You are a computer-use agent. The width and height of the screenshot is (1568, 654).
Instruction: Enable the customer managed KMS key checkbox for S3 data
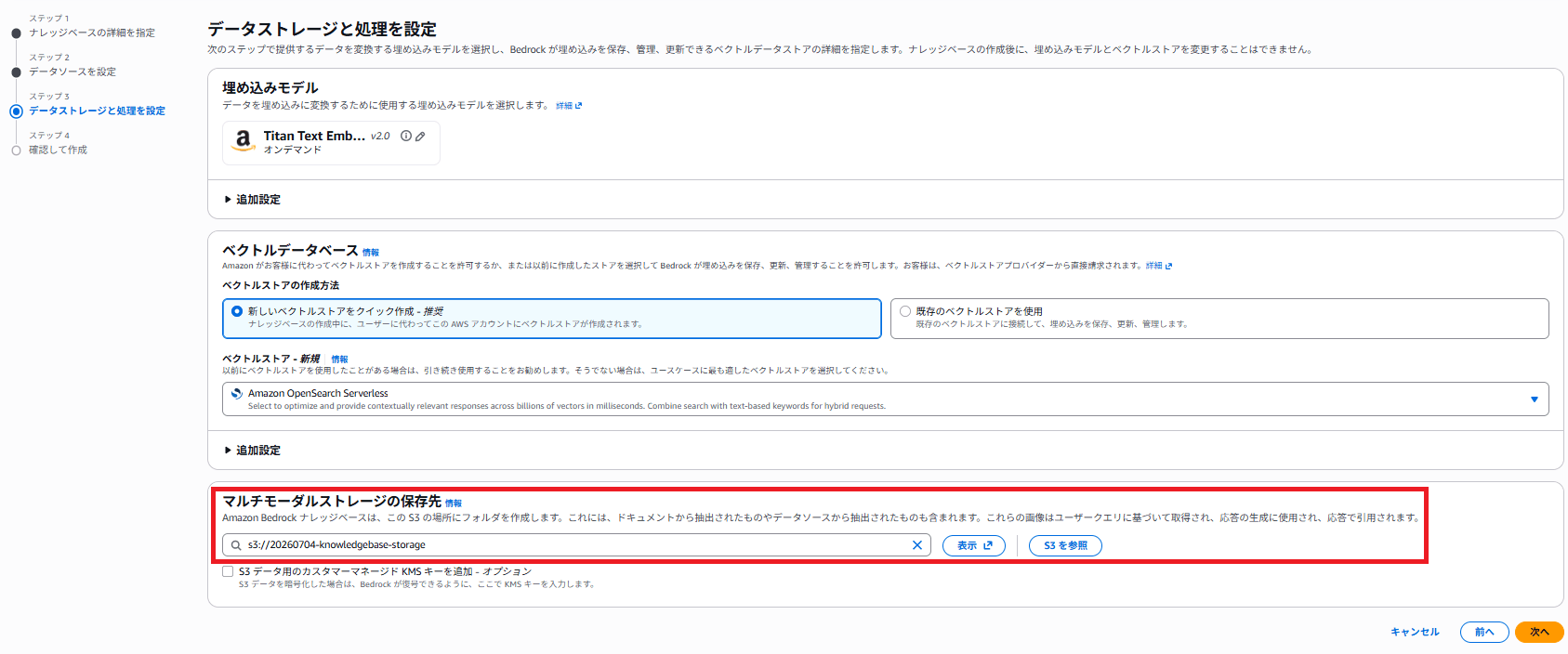pos(228,571)
